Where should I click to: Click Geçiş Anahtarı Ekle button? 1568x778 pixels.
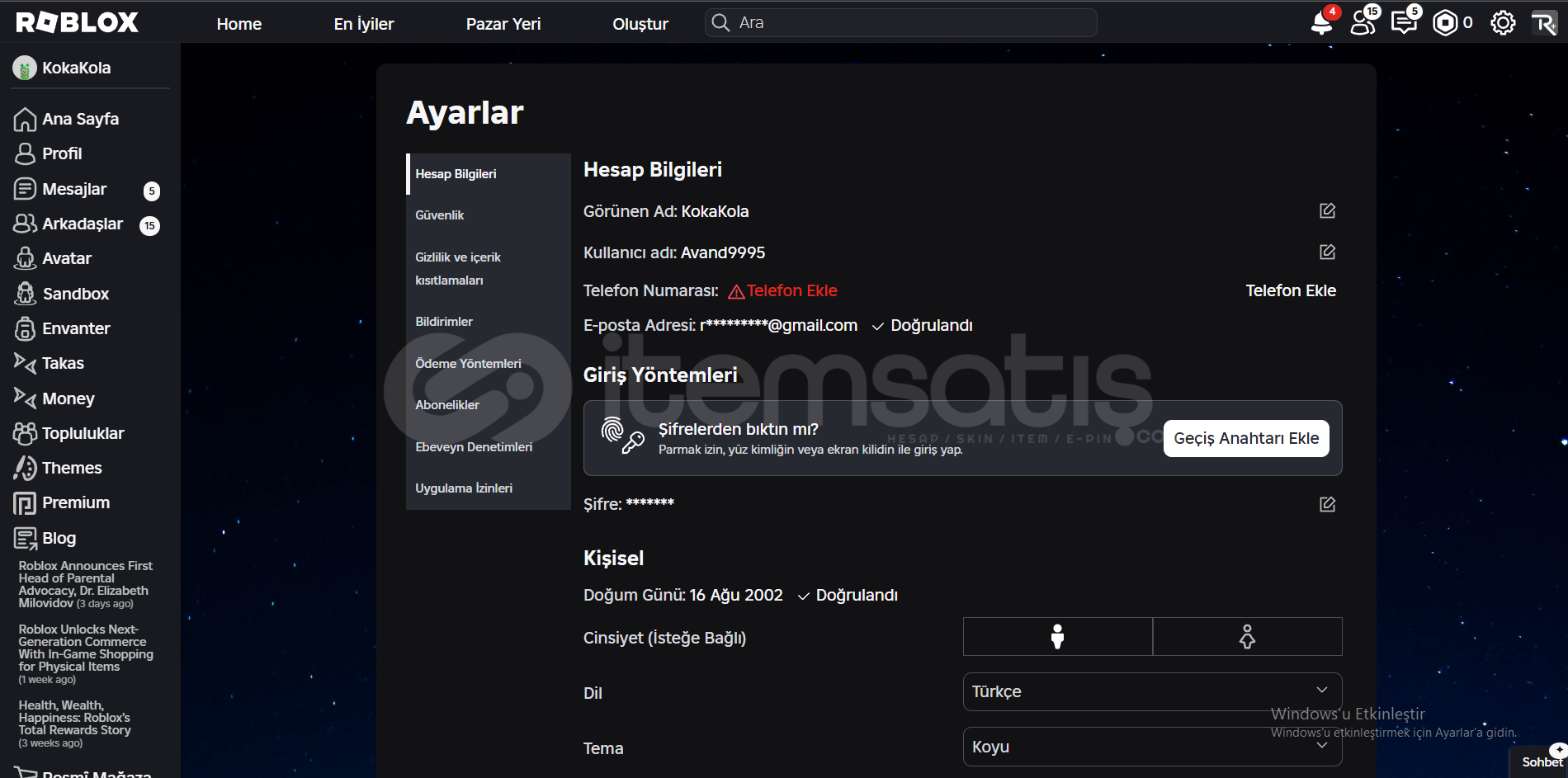[1246, 438]
